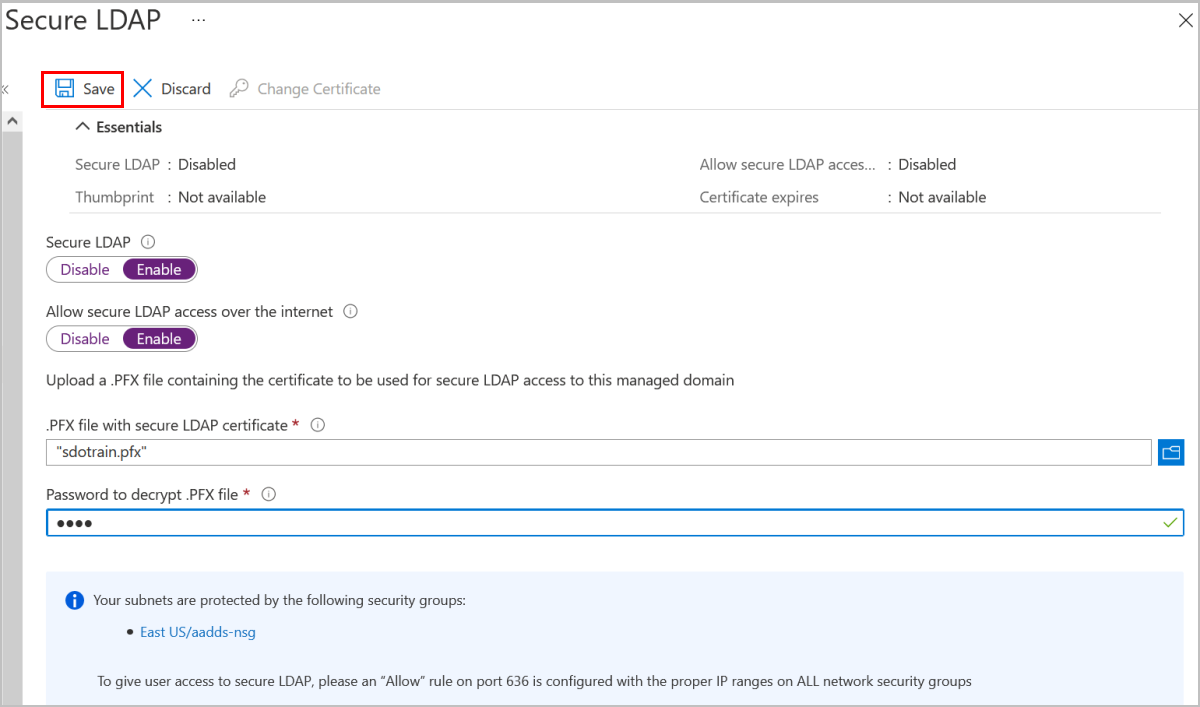Click the Change Certificate key icon

coord(239,88)
